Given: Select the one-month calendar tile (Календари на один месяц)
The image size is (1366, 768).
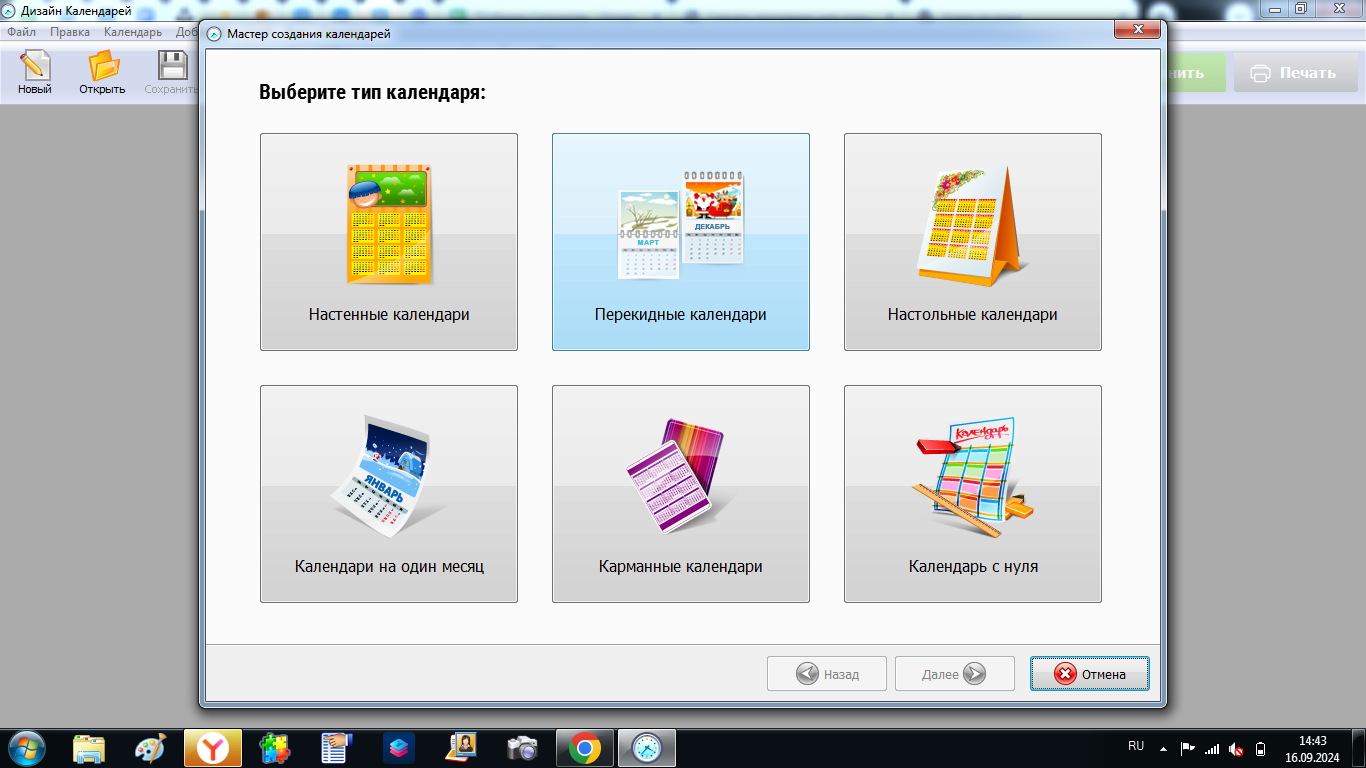Looking at the screenshot, I should point(388,494).
